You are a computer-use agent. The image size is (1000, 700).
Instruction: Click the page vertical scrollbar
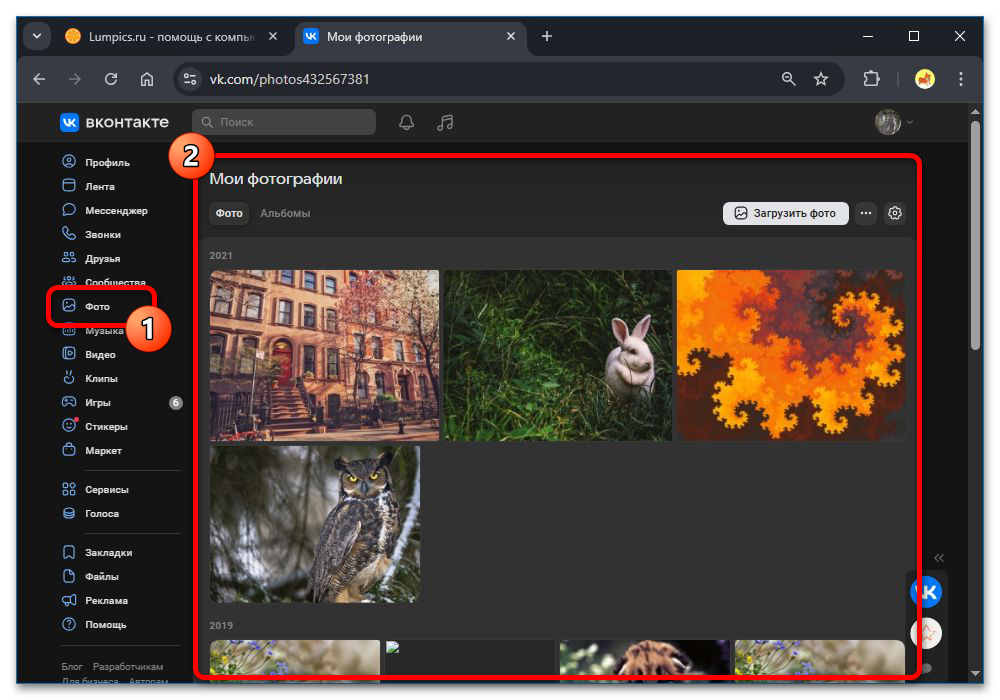(x=975, y=236)
